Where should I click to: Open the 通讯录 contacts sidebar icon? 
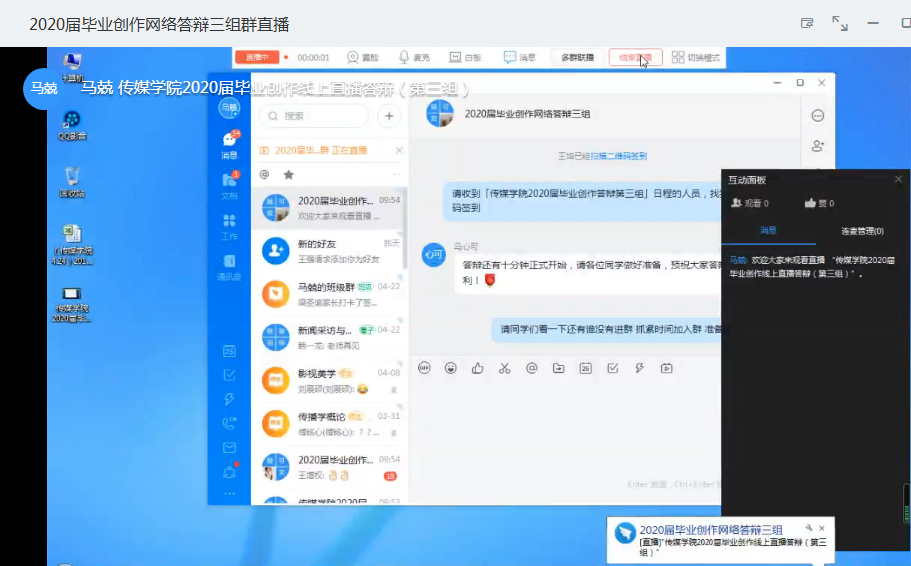click(230, 265)
